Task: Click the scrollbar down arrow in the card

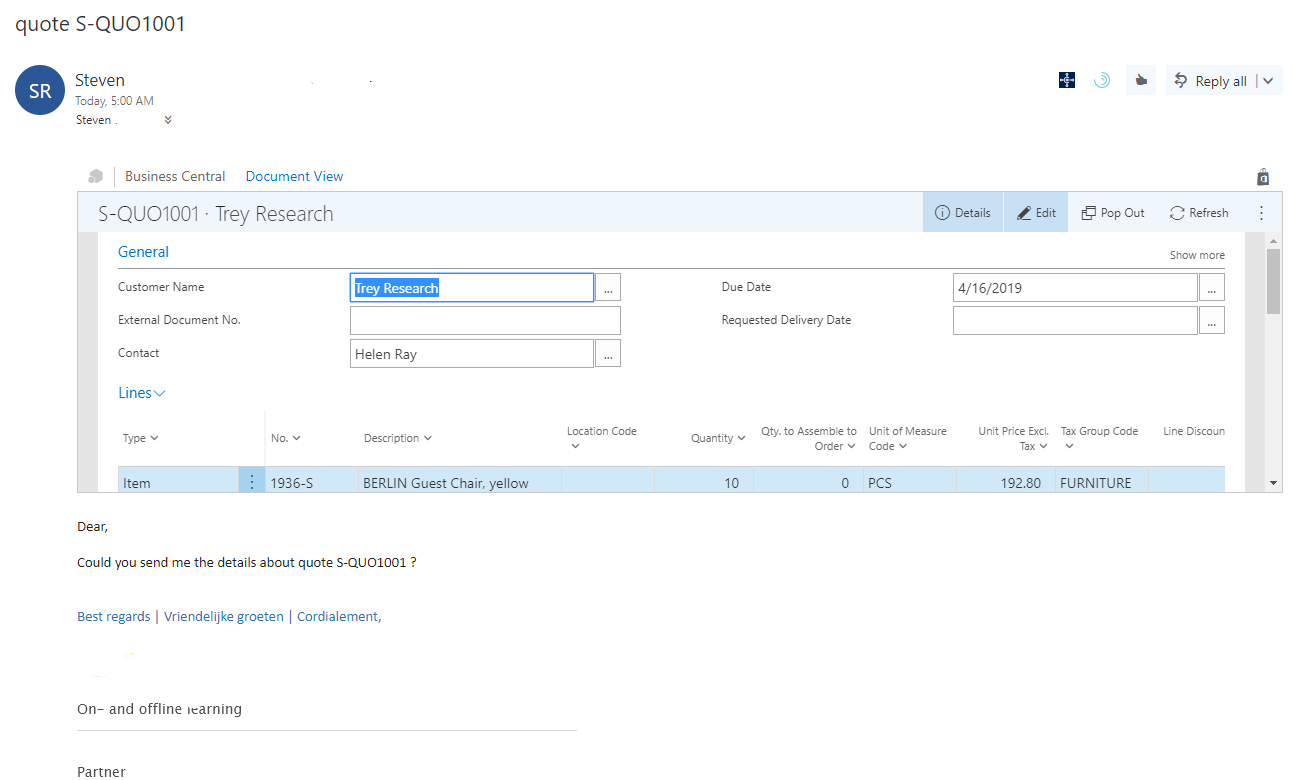Action: (x=1273, y=483)
